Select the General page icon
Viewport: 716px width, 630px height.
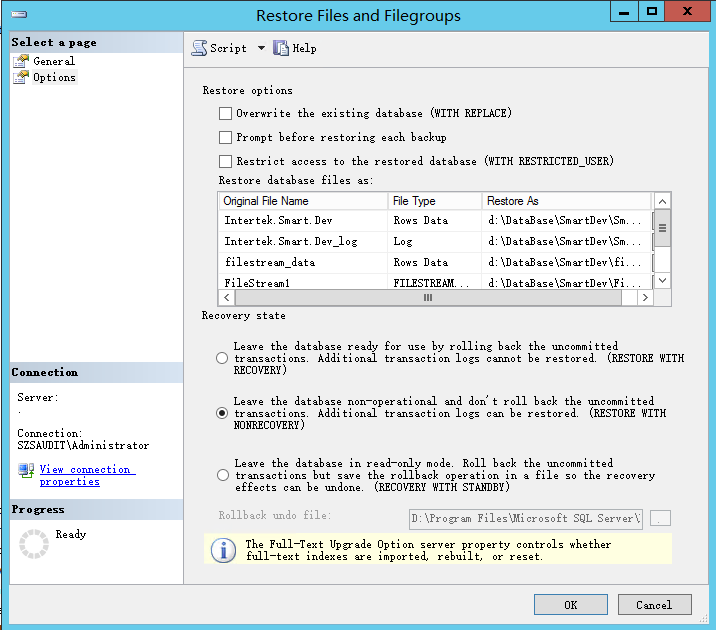click(x=21, y=61)
